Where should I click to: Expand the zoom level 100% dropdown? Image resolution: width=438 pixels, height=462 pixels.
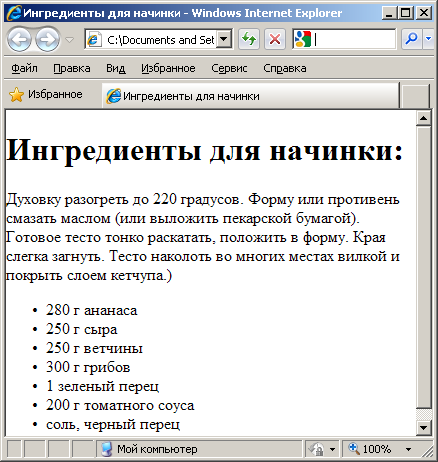click(409, 449)
